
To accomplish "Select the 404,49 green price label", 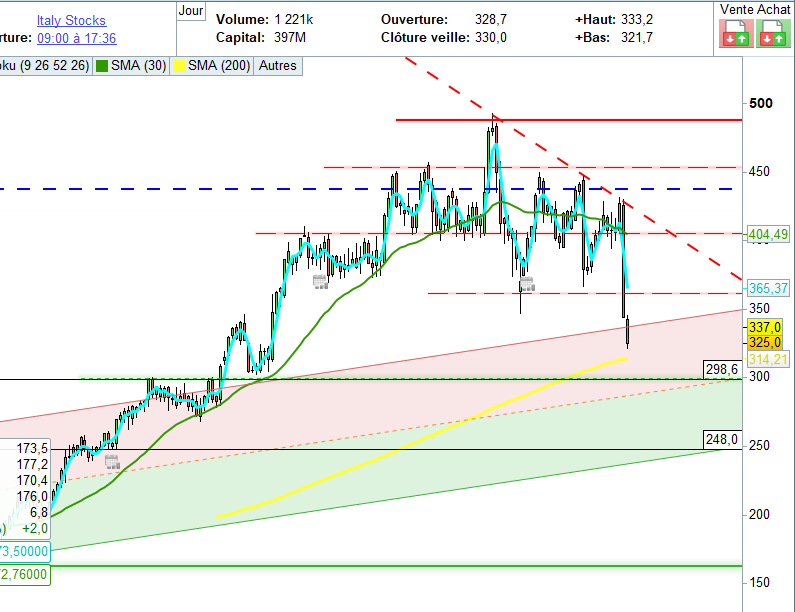I will 769,234.
